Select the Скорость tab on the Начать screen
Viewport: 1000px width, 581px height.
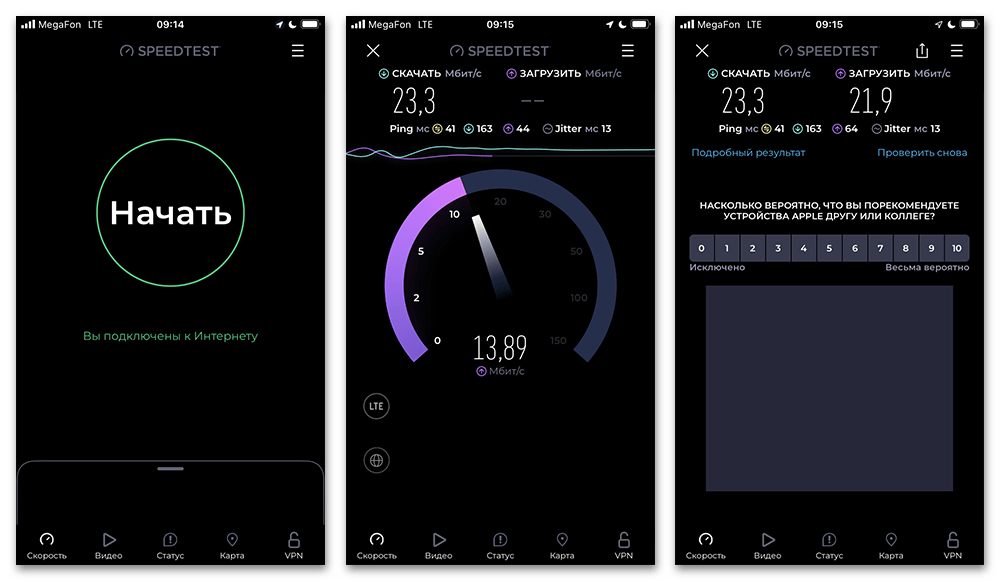(x=47, y=546)
